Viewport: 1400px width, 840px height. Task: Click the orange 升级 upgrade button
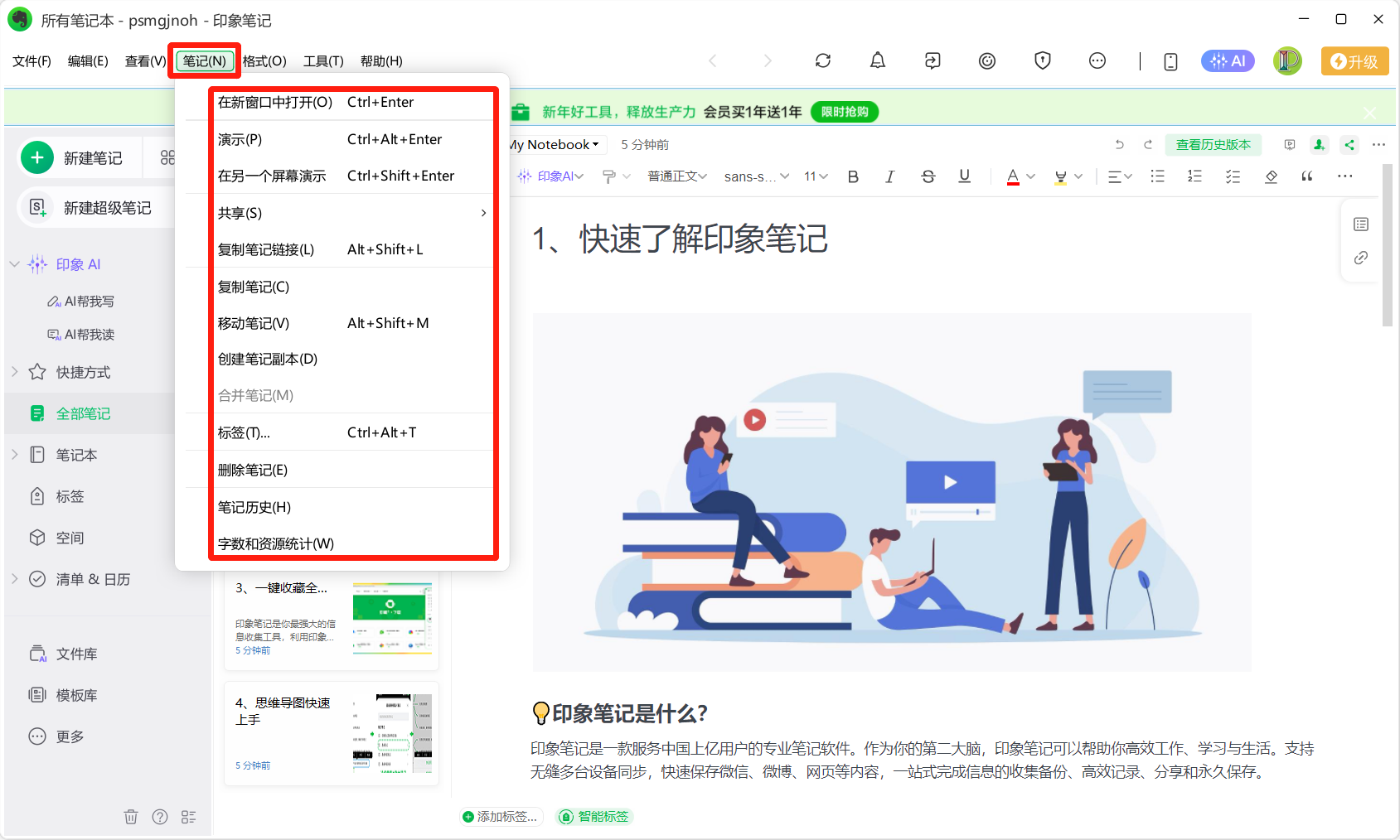pyautogui.click(x=1354, y=61)
